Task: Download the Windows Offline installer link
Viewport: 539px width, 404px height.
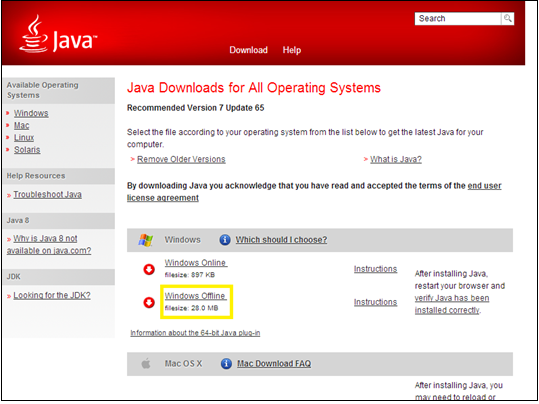Action: pos(195,296)
